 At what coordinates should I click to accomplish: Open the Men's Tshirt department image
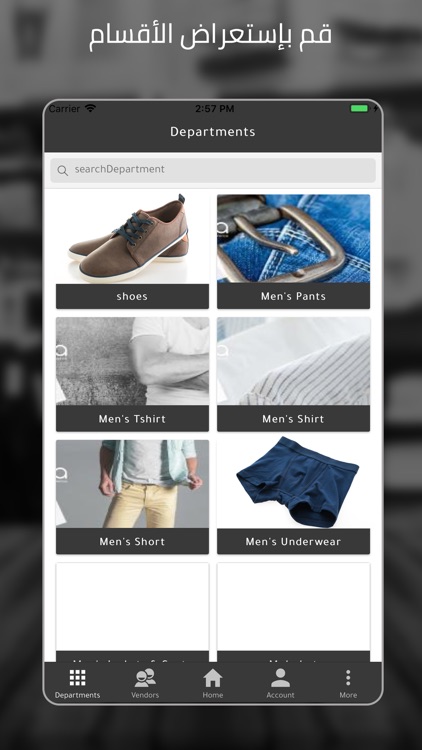pos(132,361)
